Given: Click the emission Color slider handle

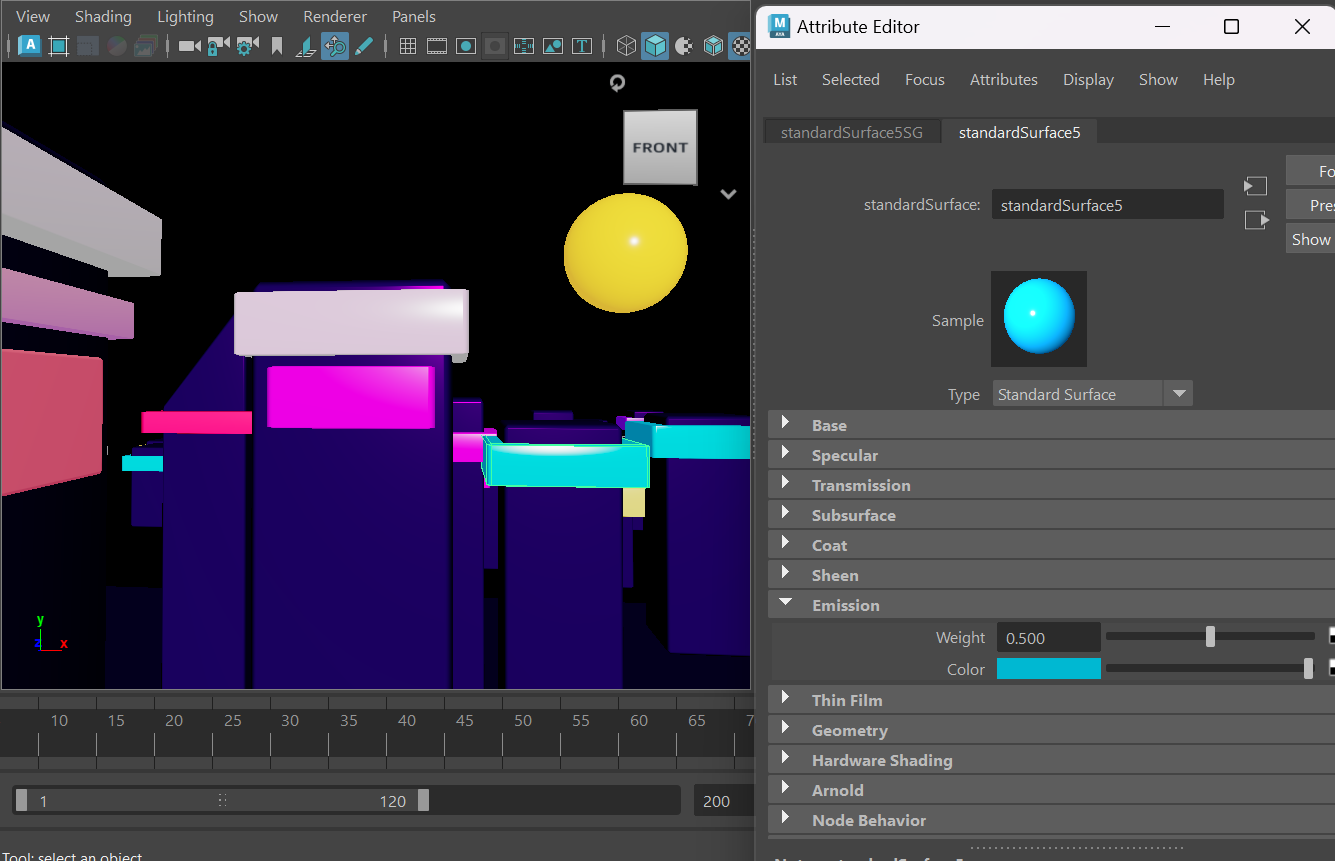Looking at the screenshot, I should click(1308, 668).
